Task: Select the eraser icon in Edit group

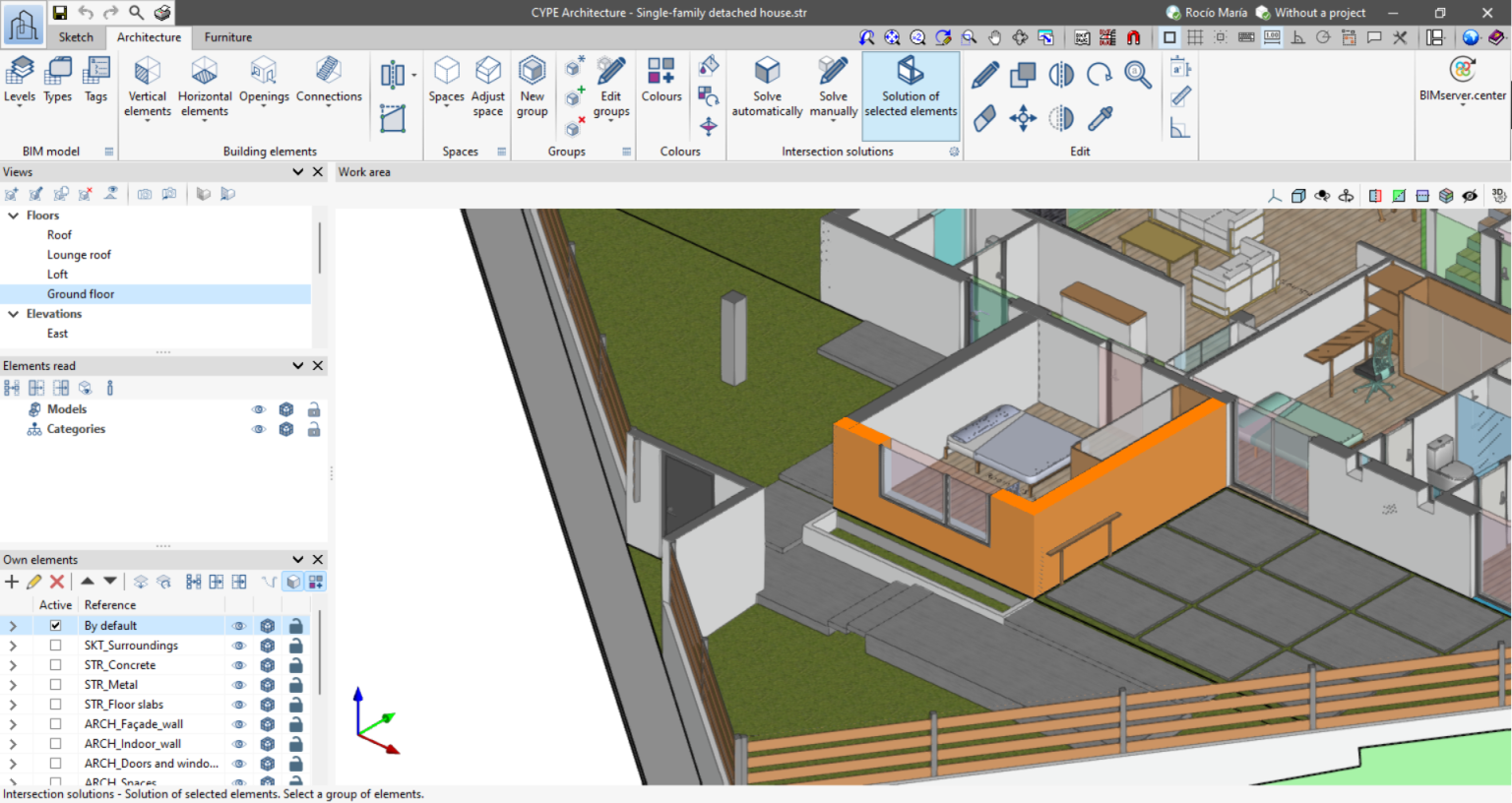Action: point(984,117)
